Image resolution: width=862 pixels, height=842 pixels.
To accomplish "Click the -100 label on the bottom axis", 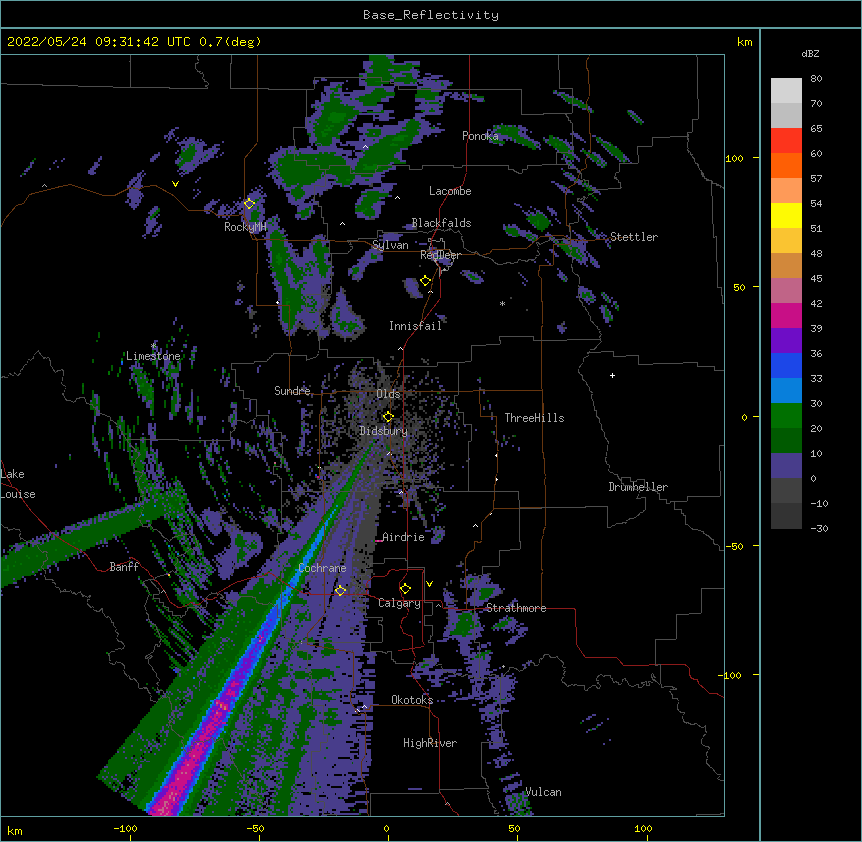I will coord(125,828).
